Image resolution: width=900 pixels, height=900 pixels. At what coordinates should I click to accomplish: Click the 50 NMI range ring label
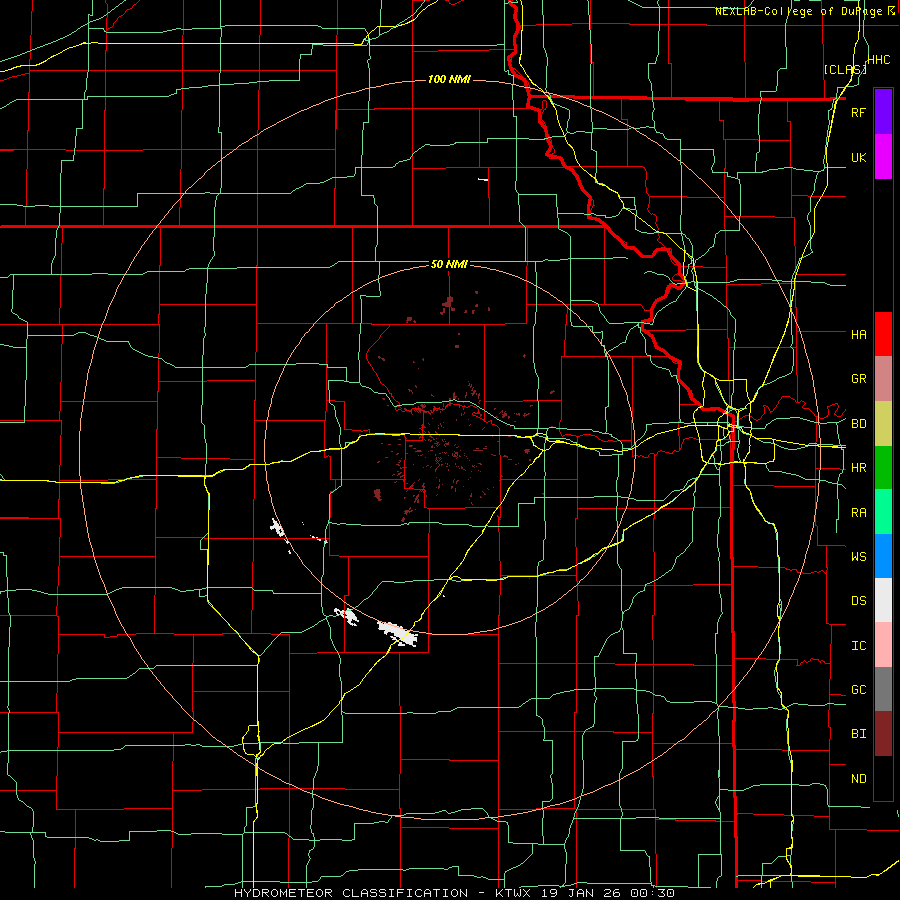click(x=449, y=264)
